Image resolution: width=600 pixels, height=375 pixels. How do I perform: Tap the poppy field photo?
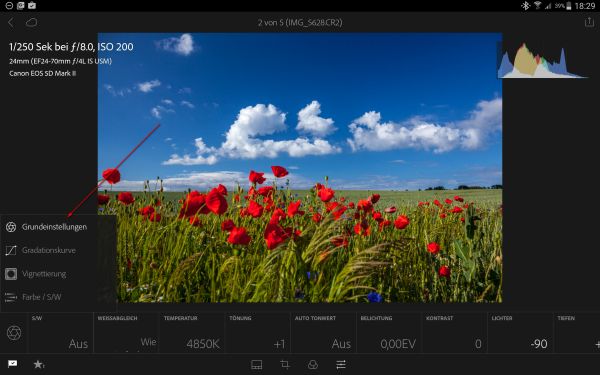click(300, 168)
